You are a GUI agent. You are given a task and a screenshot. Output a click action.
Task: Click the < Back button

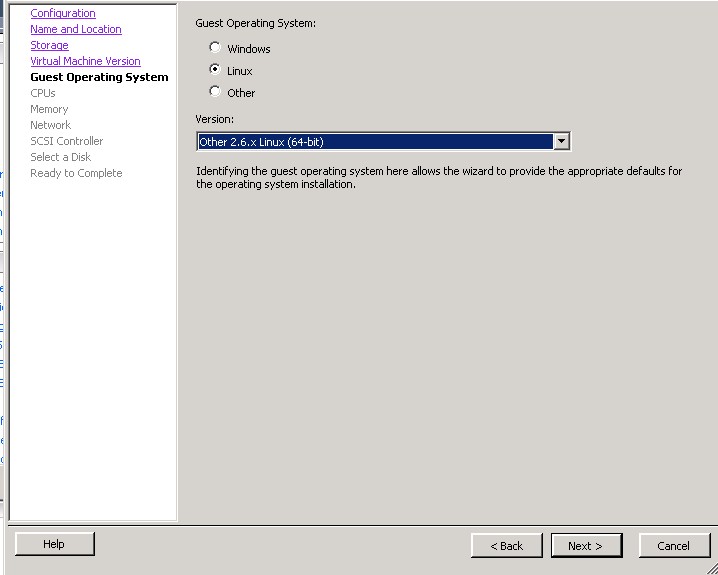(506, 545)
